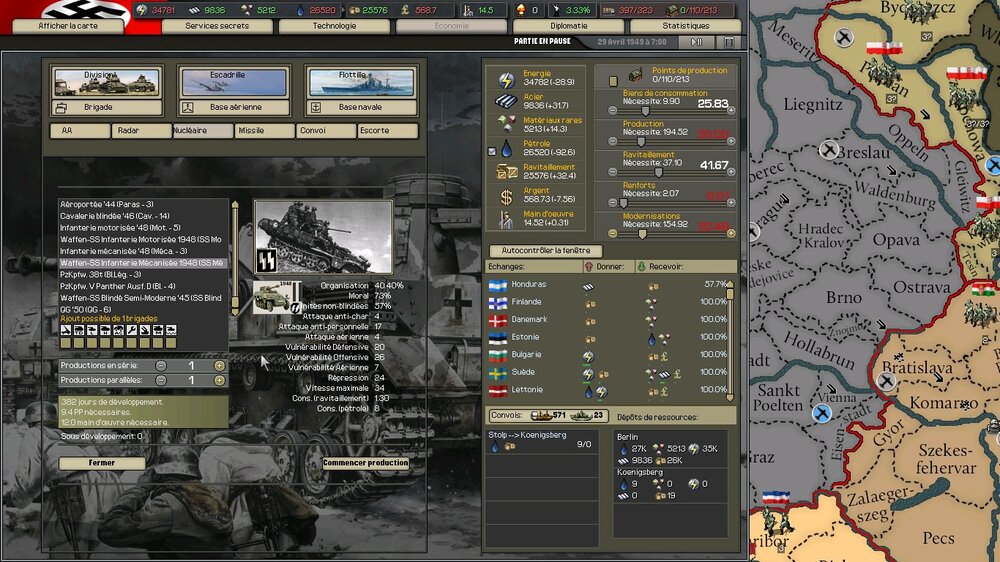The image size is (1000, 562).
Task: Click minus on Modernisations slider
Action: [x=612, y=233]
